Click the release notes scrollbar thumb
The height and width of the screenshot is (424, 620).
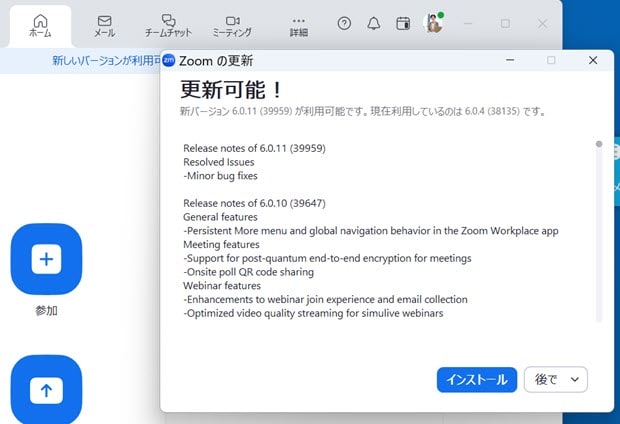pos(599,144)
